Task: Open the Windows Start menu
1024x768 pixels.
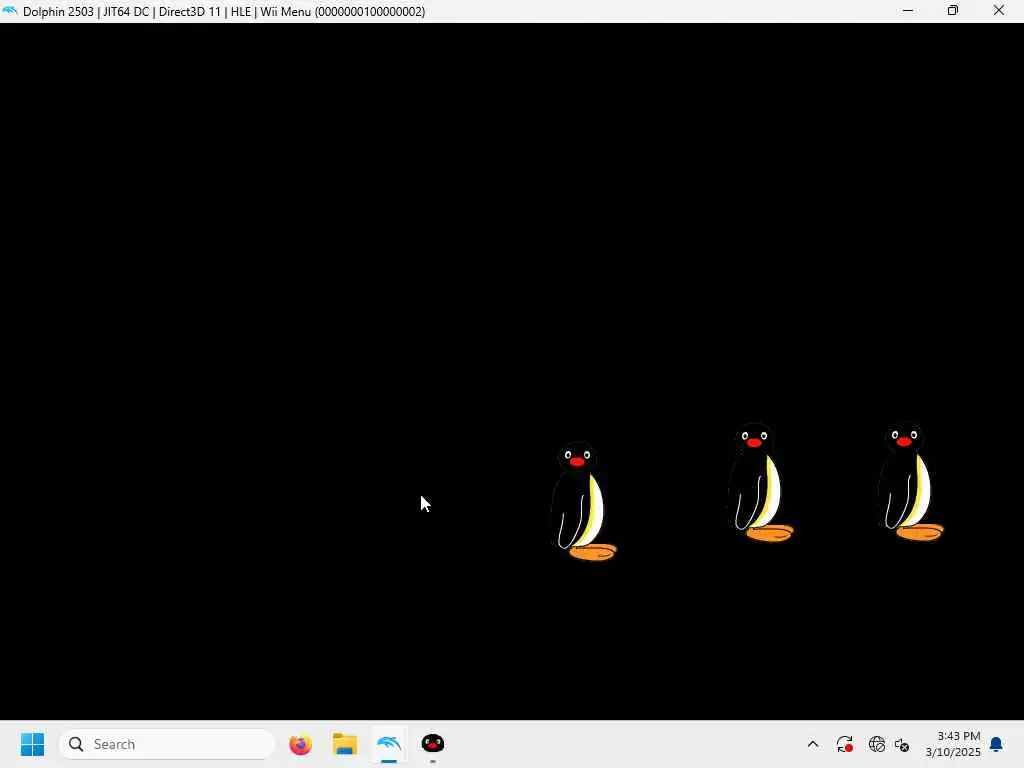Action: click(32, 744)
